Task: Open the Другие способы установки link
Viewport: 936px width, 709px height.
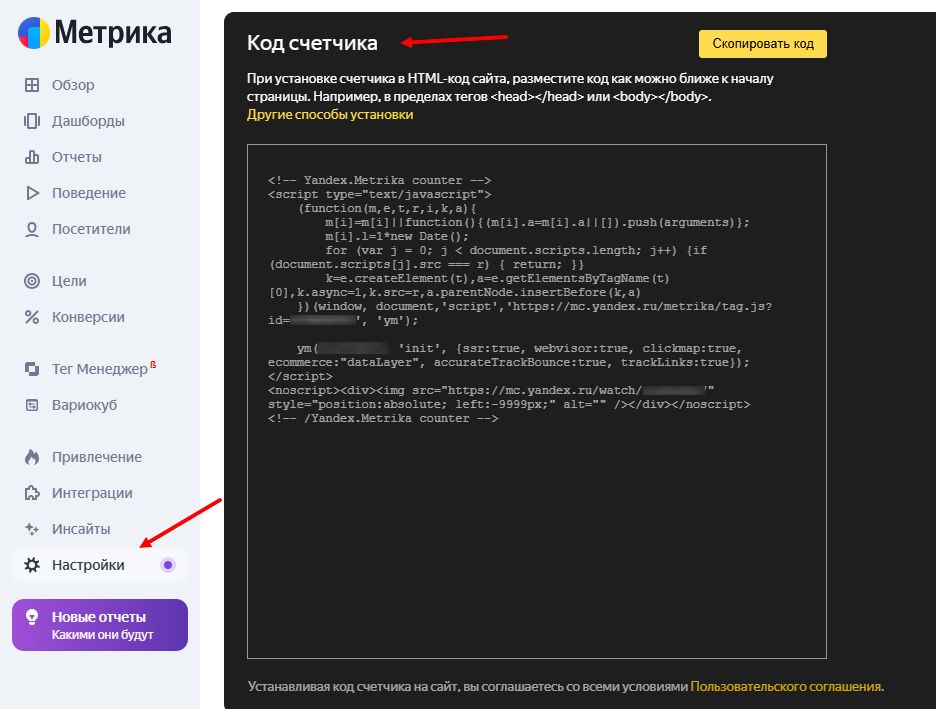Action: tap(330, 115)
